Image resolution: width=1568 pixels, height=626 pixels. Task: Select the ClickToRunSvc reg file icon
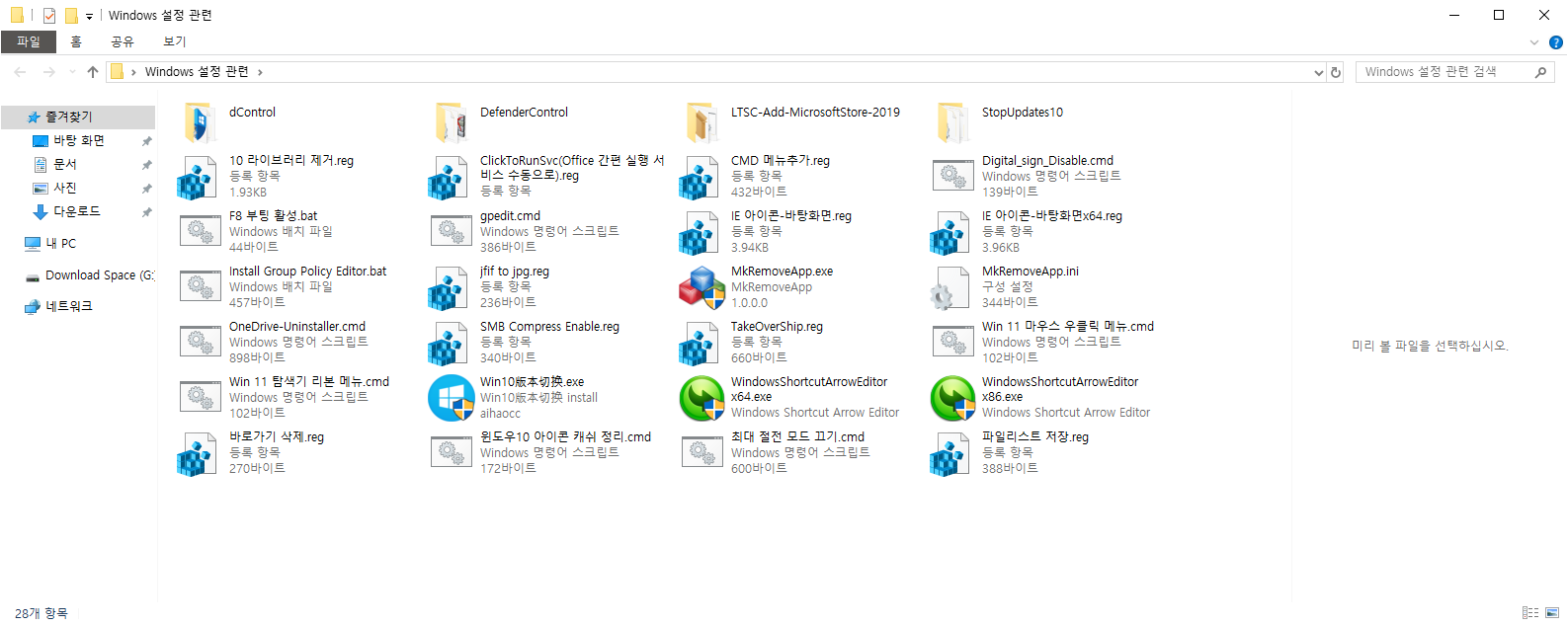click(449, 178)
